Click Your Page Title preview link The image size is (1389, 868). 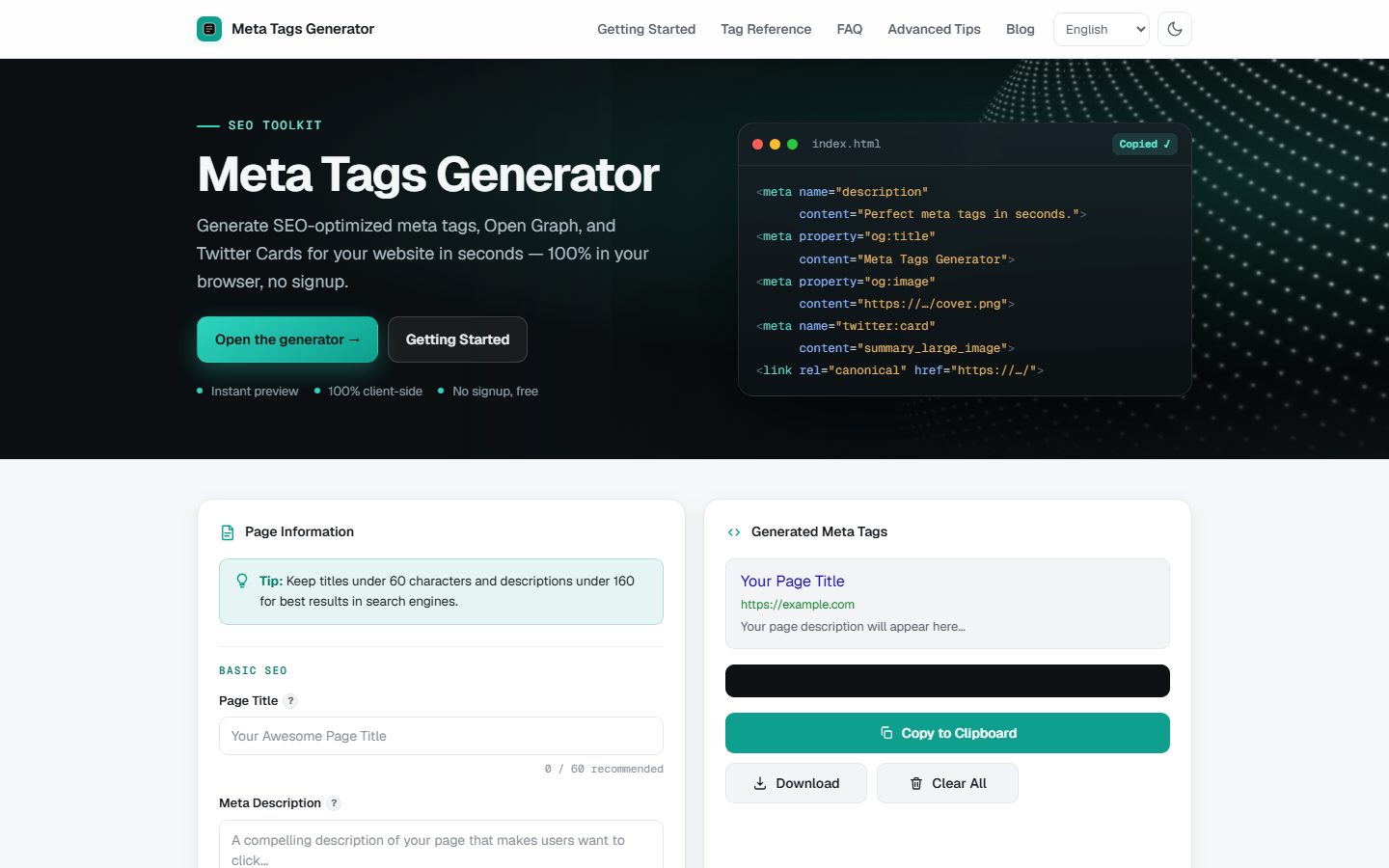tap(792, 581)
